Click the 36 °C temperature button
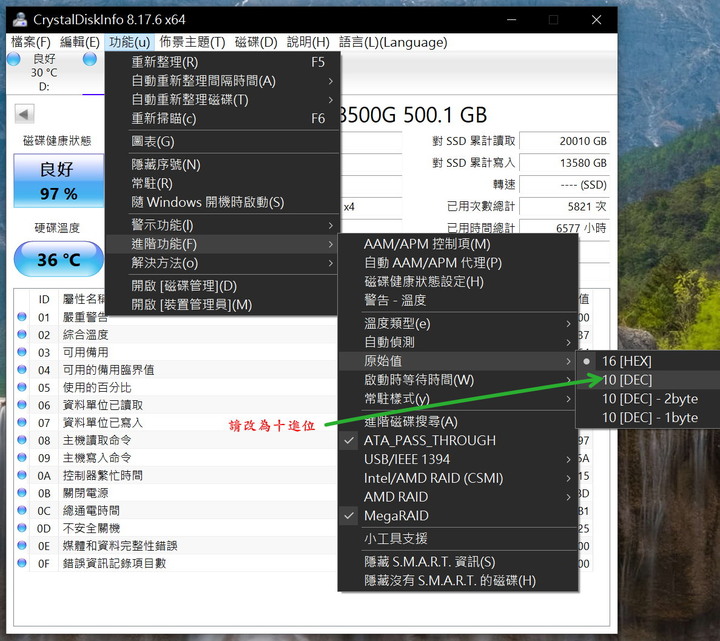Image resolution: width=720 pixels, height=641 pixels. tap(59, 259)
